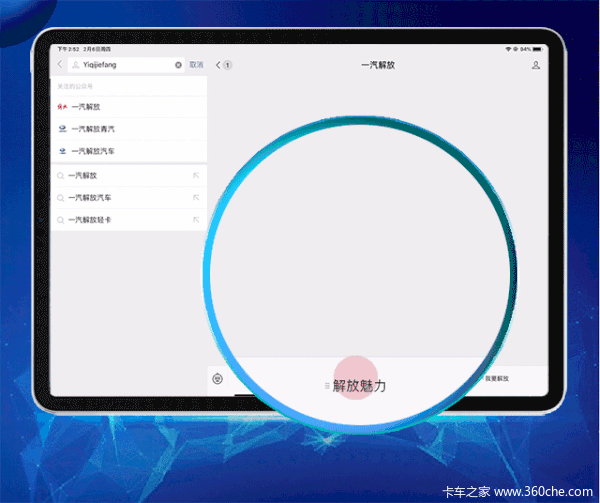
Task: Tap the Wi-Fi icon in the status bar
Action: (x=509, y=49)
